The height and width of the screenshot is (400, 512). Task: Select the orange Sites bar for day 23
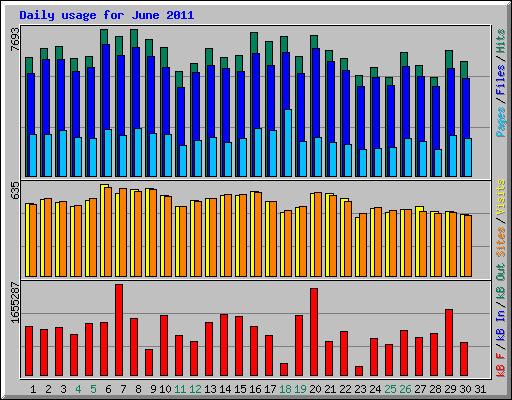pos(363,245)
